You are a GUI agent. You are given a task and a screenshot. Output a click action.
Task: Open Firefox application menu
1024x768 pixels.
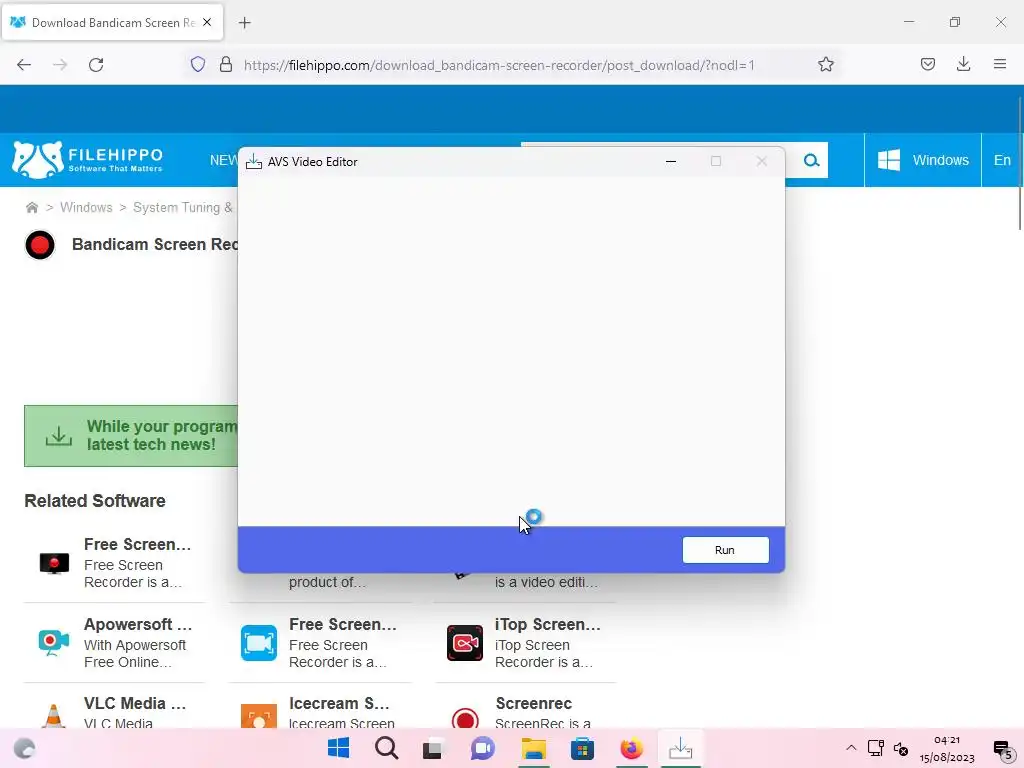point(1000,64)
